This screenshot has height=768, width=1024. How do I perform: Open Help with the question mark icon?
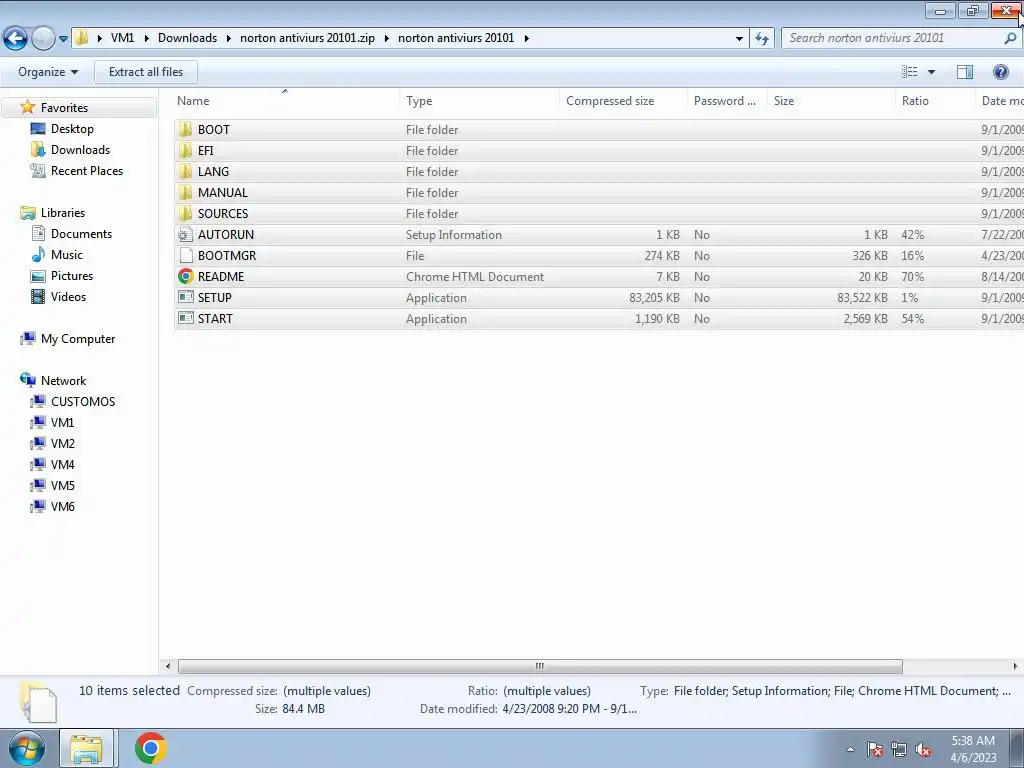1000,72
